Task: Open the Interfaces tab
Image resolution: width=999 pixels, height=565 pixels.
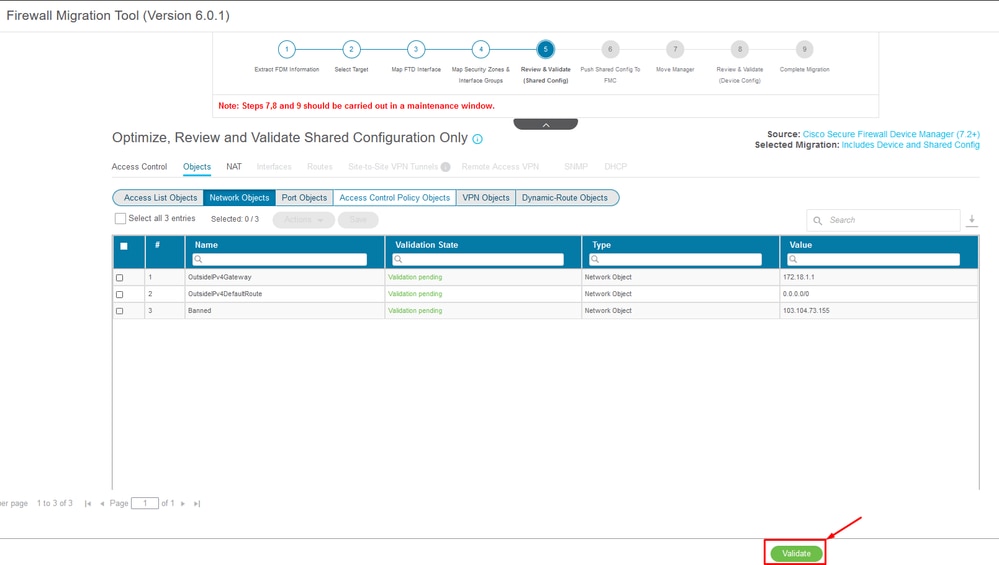Action: point(274,167)
